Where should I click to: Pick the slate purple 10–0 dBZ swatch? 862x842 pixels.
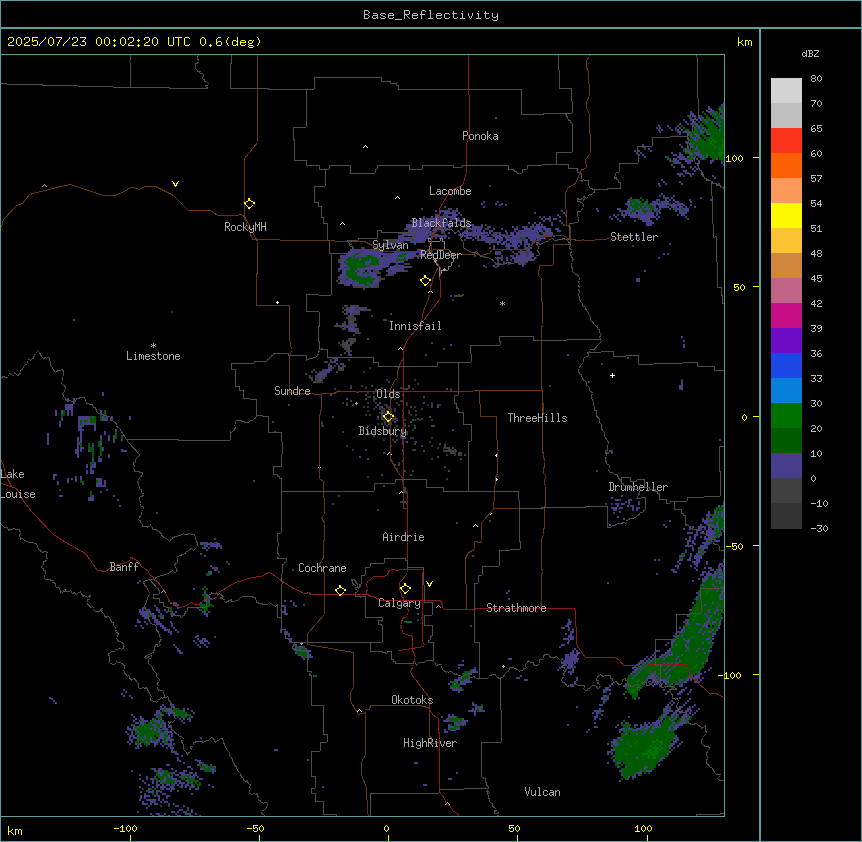pyautogui.click(x=786, y=466)
